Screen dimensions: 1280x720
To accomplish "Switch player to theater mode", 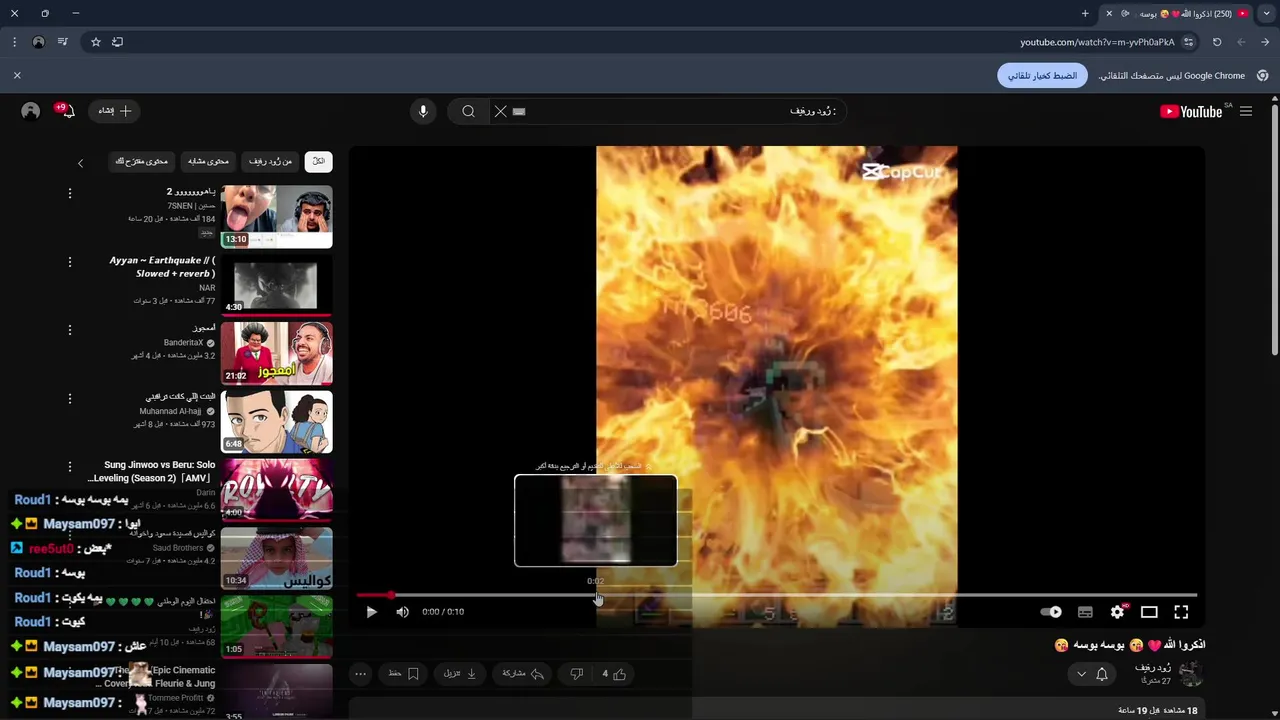I will click(x=1149, y=612).
